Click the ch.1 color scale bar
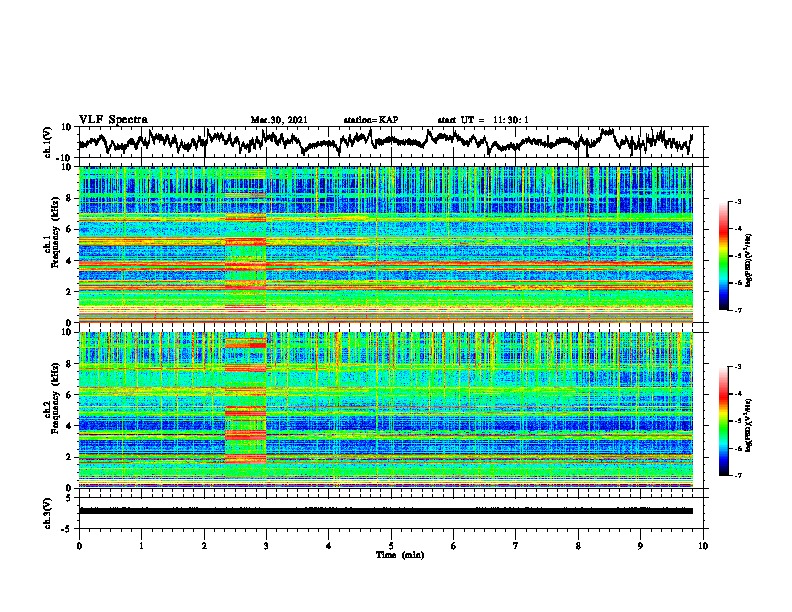792x612 pixels. tap(723, 256)
